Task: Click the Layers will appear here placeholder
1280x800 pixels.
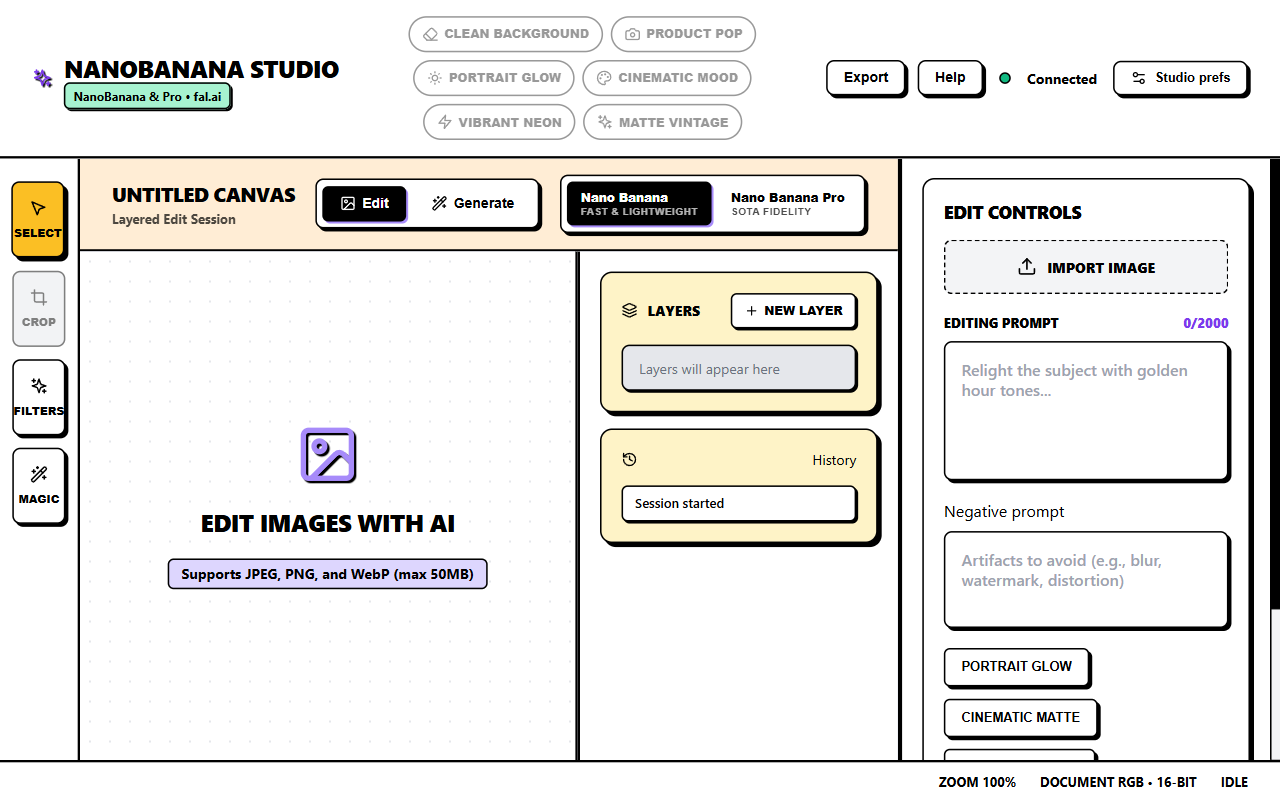Action: pyautogui.click(x=739, y=369)
